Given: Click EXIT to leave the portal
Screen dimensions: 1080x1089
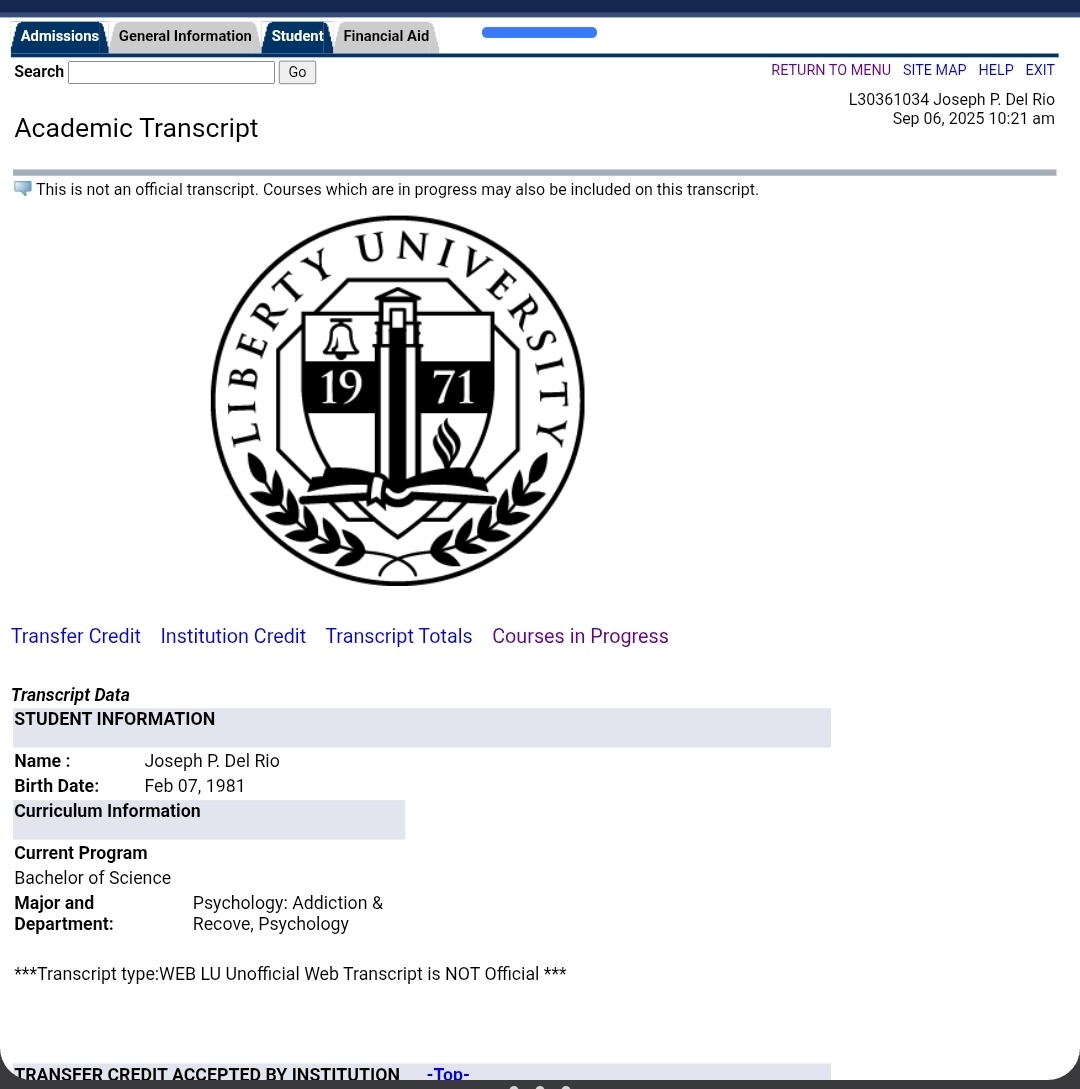Looking at the screenshot, I should point(1039,70).
